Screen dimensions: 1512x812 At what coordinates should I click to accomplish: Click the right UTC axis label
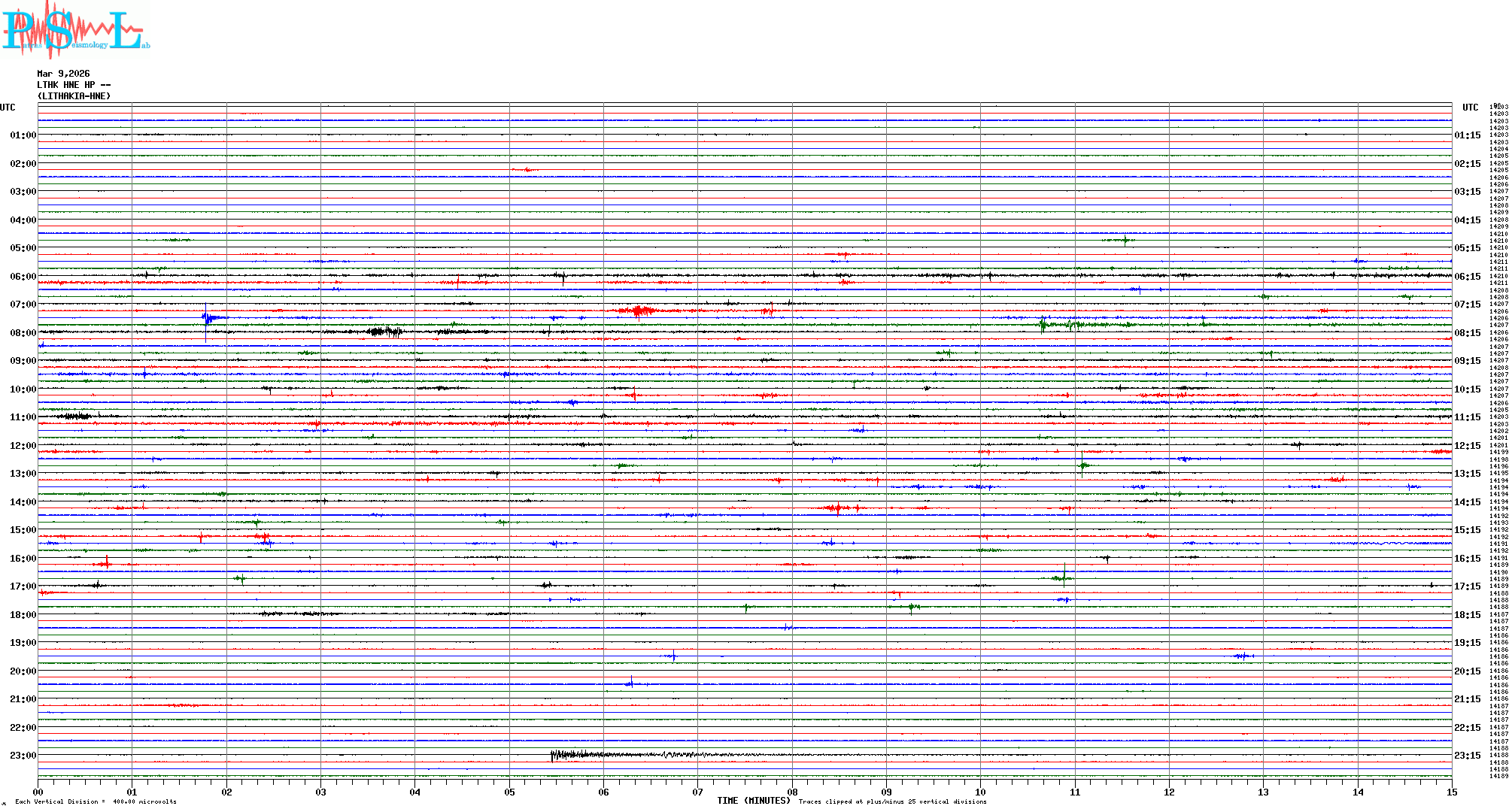[1470, 108]
